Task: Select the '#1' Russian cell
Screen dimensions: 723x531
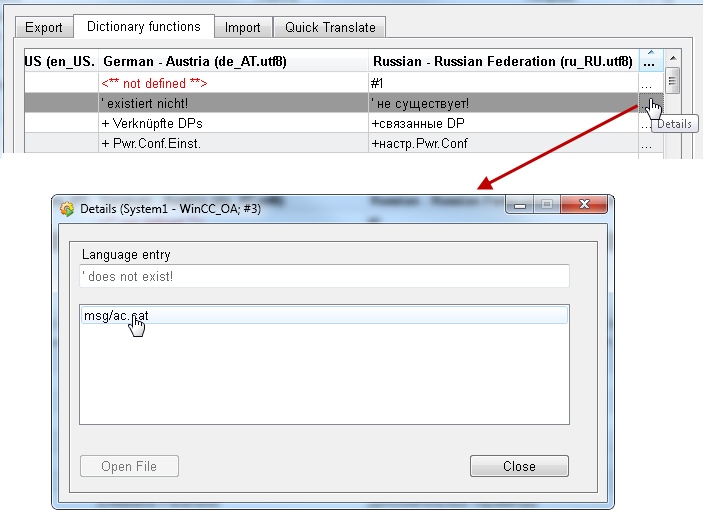Action: coord(504,83)
